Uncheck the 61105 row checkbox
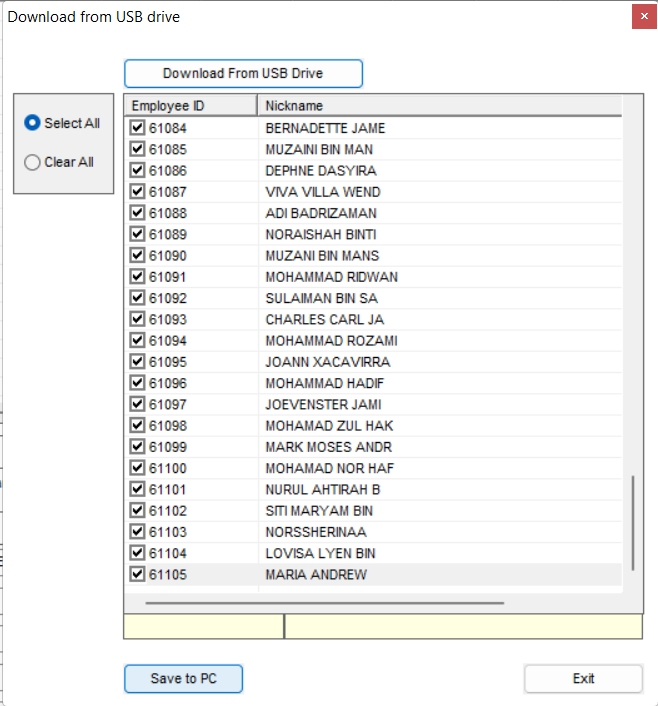Image resolution: width=658 pixels, height=706 pixels. coord(138,575)
